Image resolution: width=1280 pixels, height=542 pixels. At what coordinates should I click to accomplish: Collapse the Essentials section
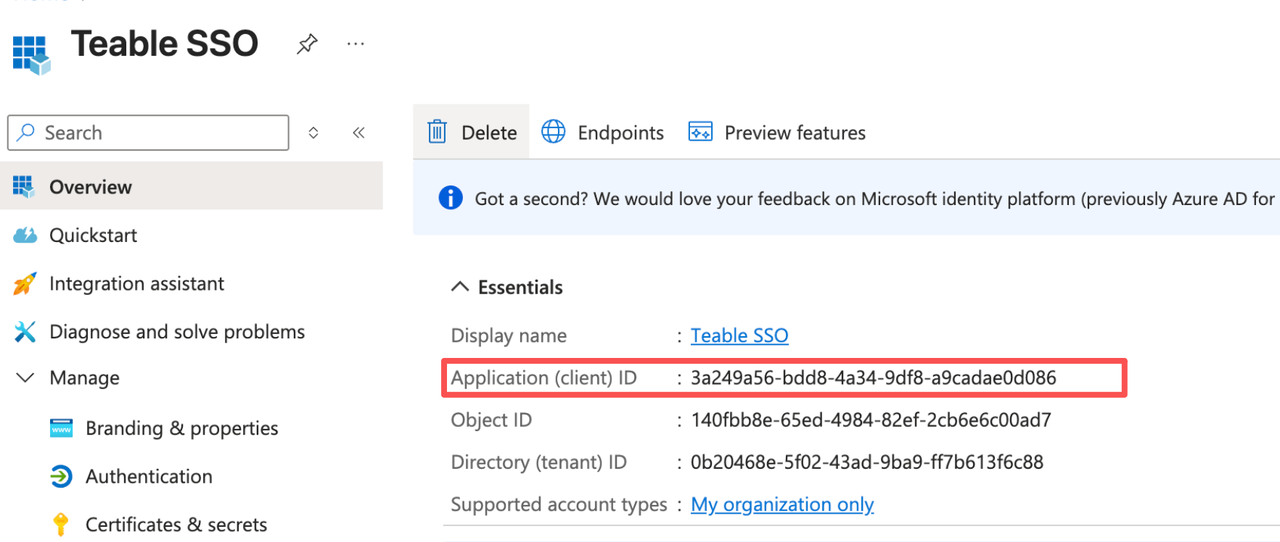(507, 287)
